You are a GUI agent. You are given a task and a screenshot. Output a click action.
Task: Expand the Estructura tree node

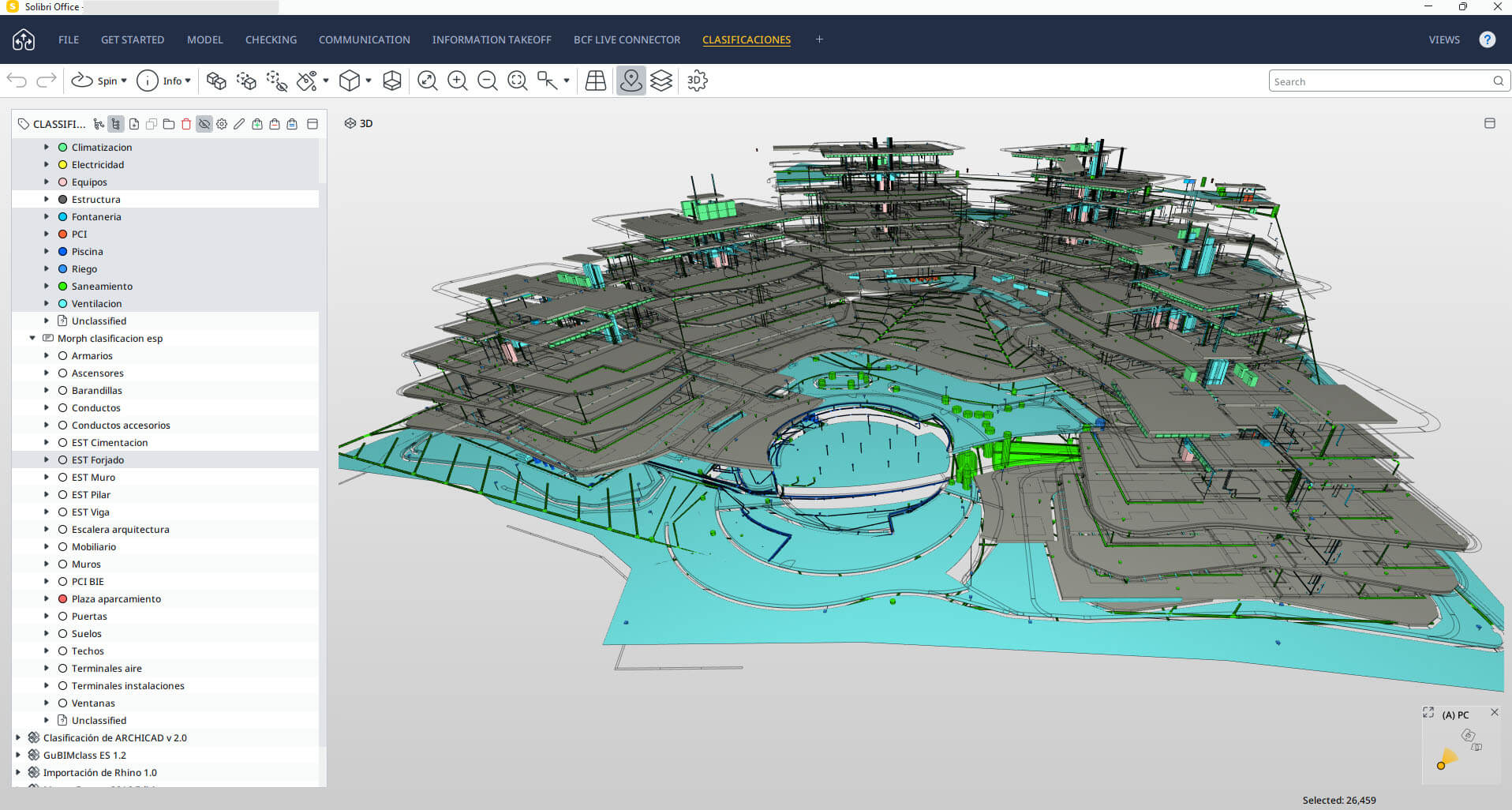click(47, 200)
